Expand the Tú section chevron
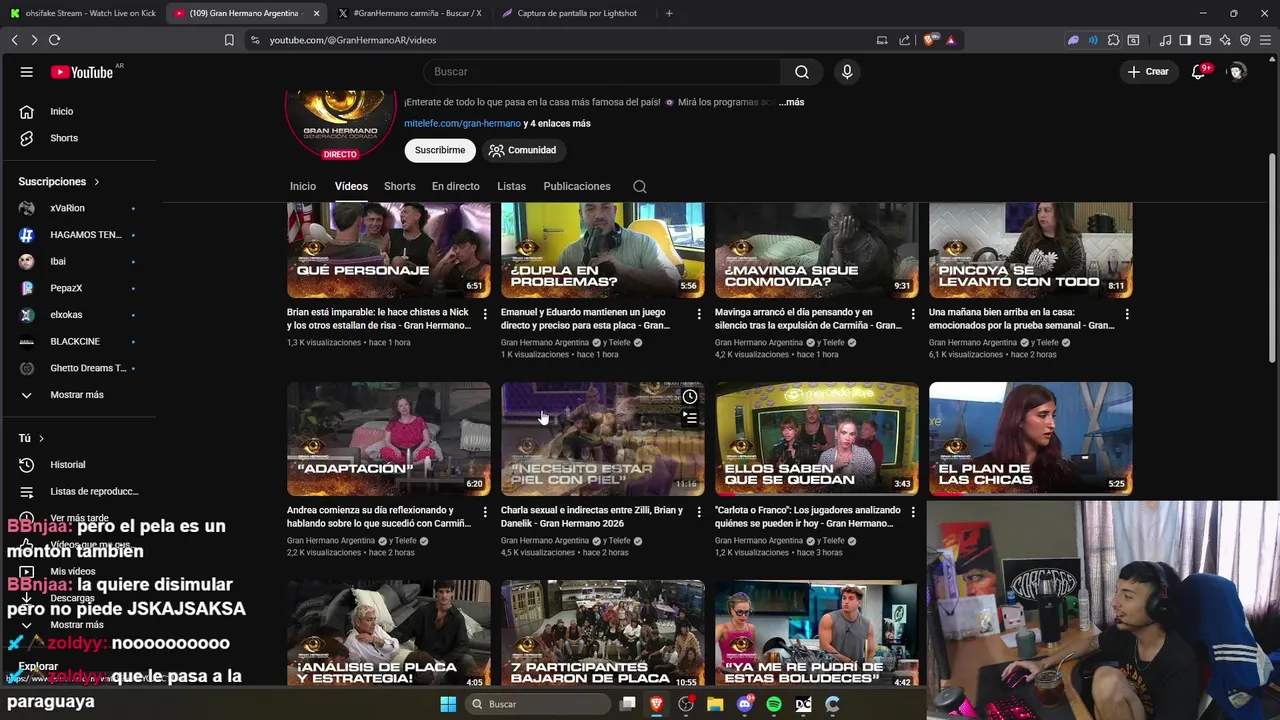This screenshot has height=720, width=1280. 41,439
